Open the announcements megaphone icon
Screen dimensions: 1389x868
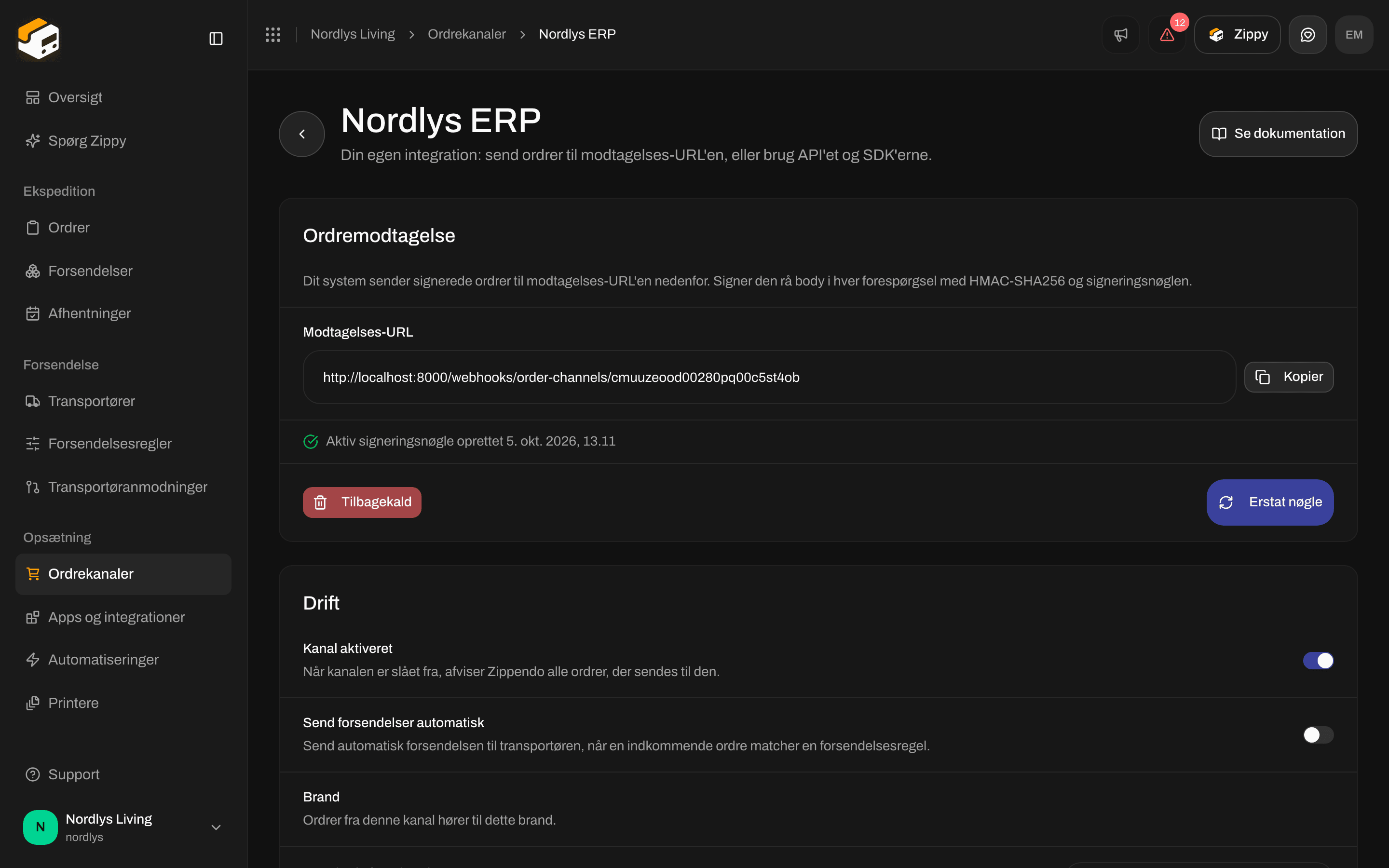click(x=1120, y=34)
